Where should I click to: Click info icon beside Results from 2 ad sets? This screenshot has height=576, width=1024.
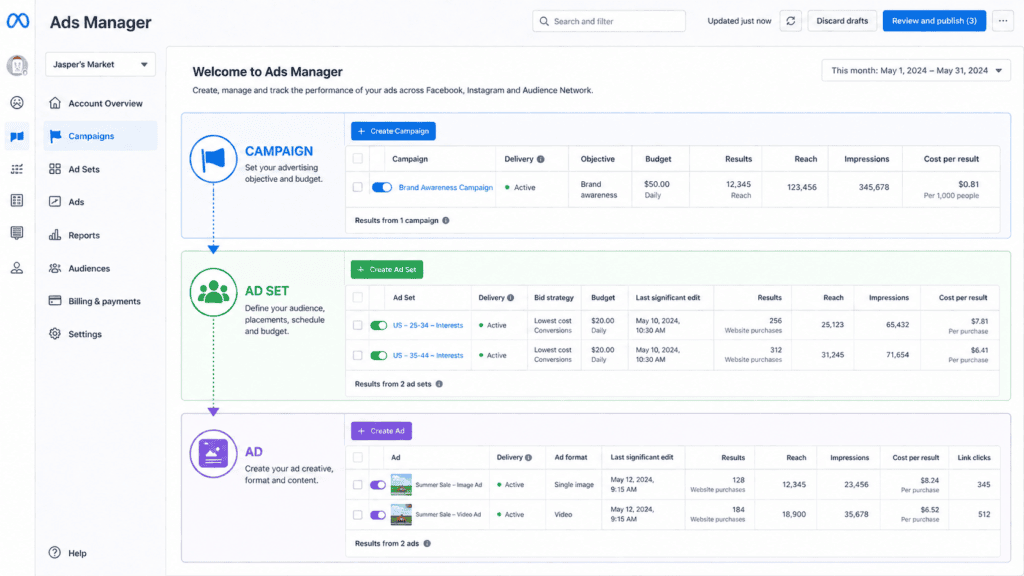439,384
